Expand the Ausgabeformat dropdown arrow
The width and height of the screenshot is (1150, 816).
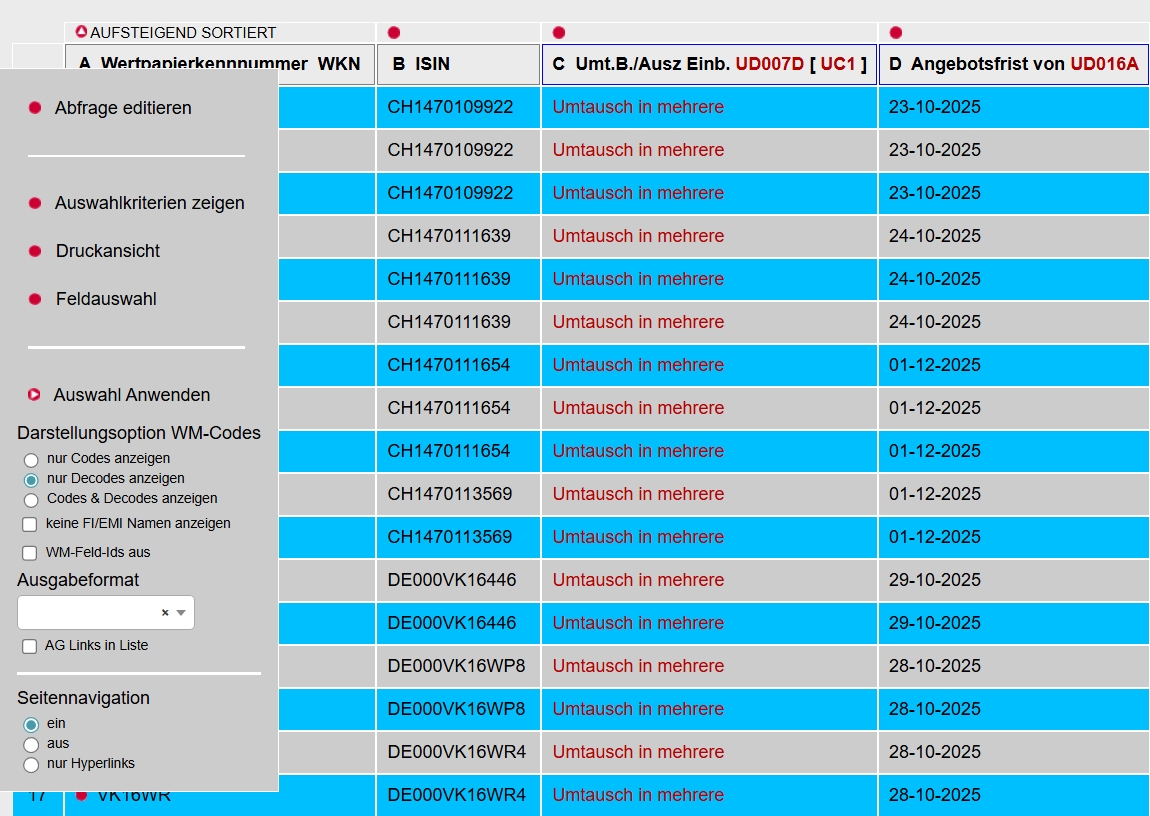[x=181, y=613]
